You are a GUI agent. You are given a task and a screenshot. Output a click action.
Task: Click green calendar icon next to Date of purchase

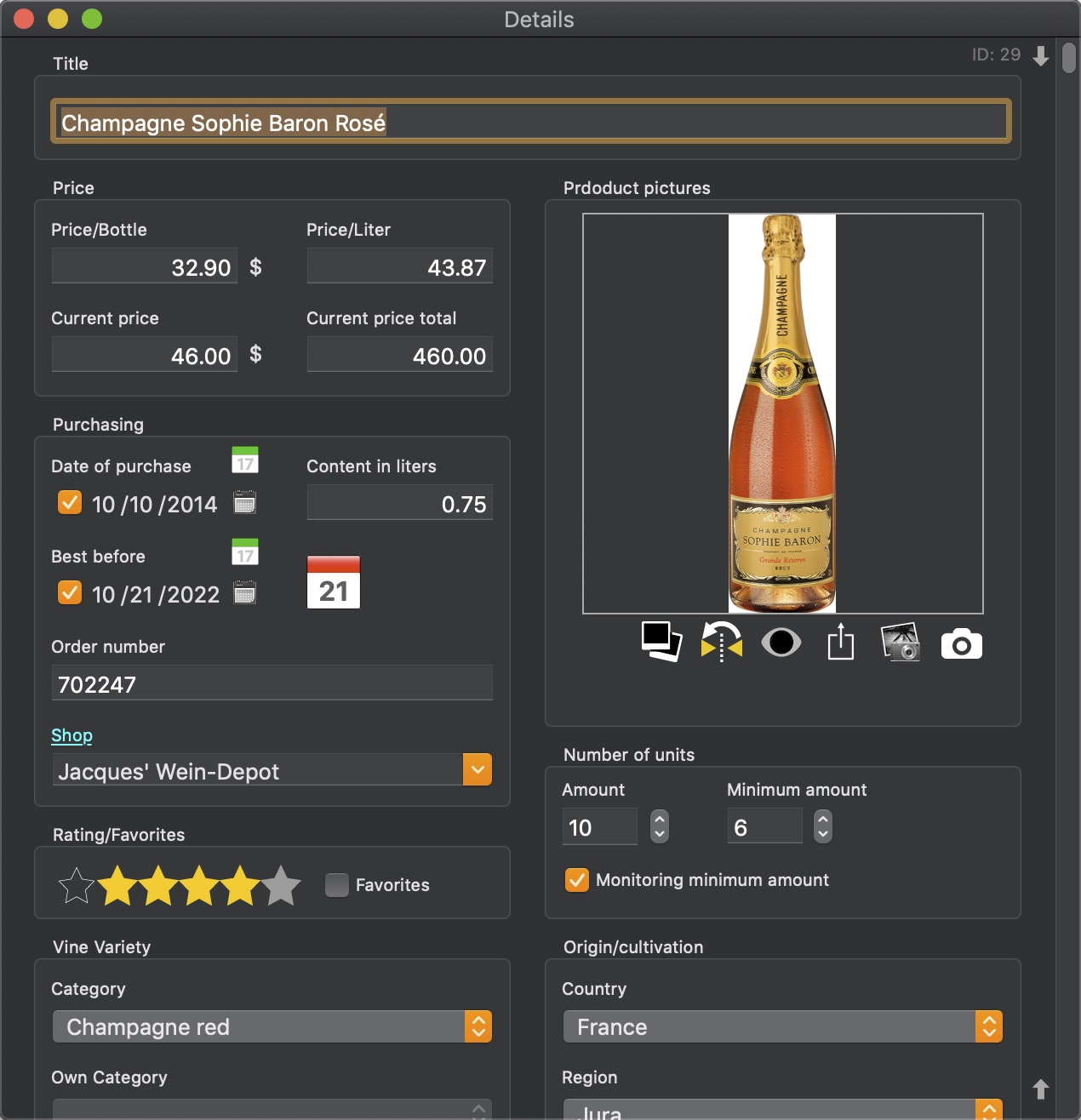[x=245, y=460]
